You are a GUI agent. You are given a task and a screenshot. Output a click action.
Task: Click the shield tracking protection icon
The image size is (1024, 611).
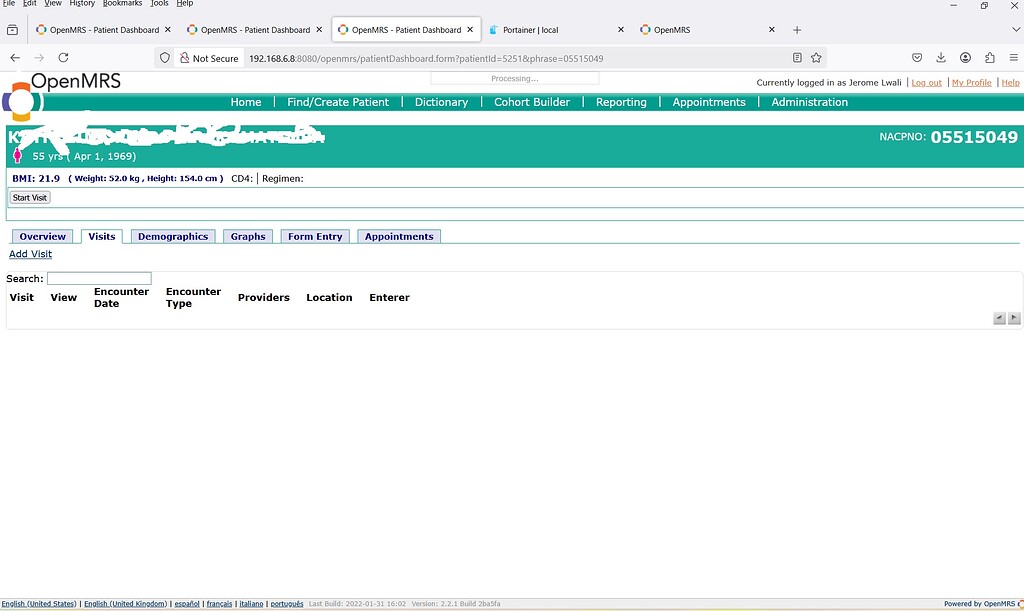(x=165, y=58)
